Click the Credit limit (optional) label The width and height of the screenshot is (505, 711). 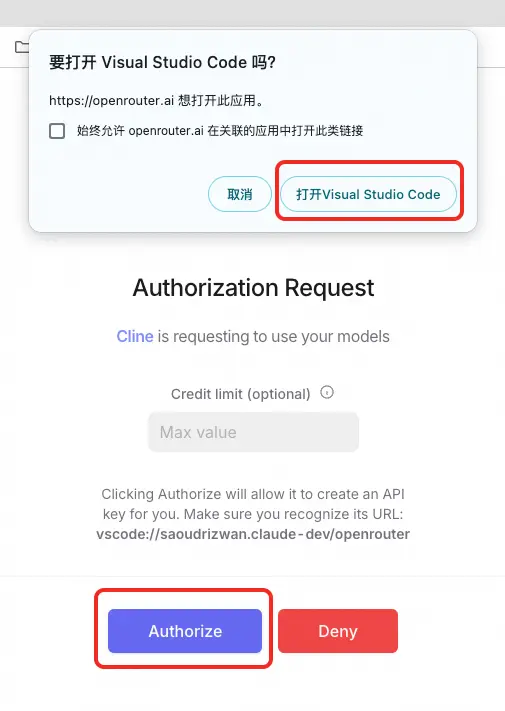coord(241,394)
